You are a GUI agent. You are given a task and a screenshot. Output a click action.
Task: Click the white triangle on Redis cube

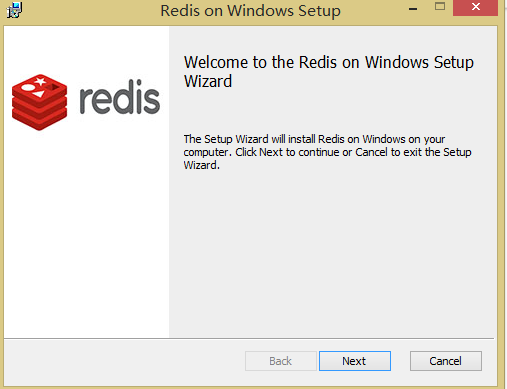[x=39, y=94]
